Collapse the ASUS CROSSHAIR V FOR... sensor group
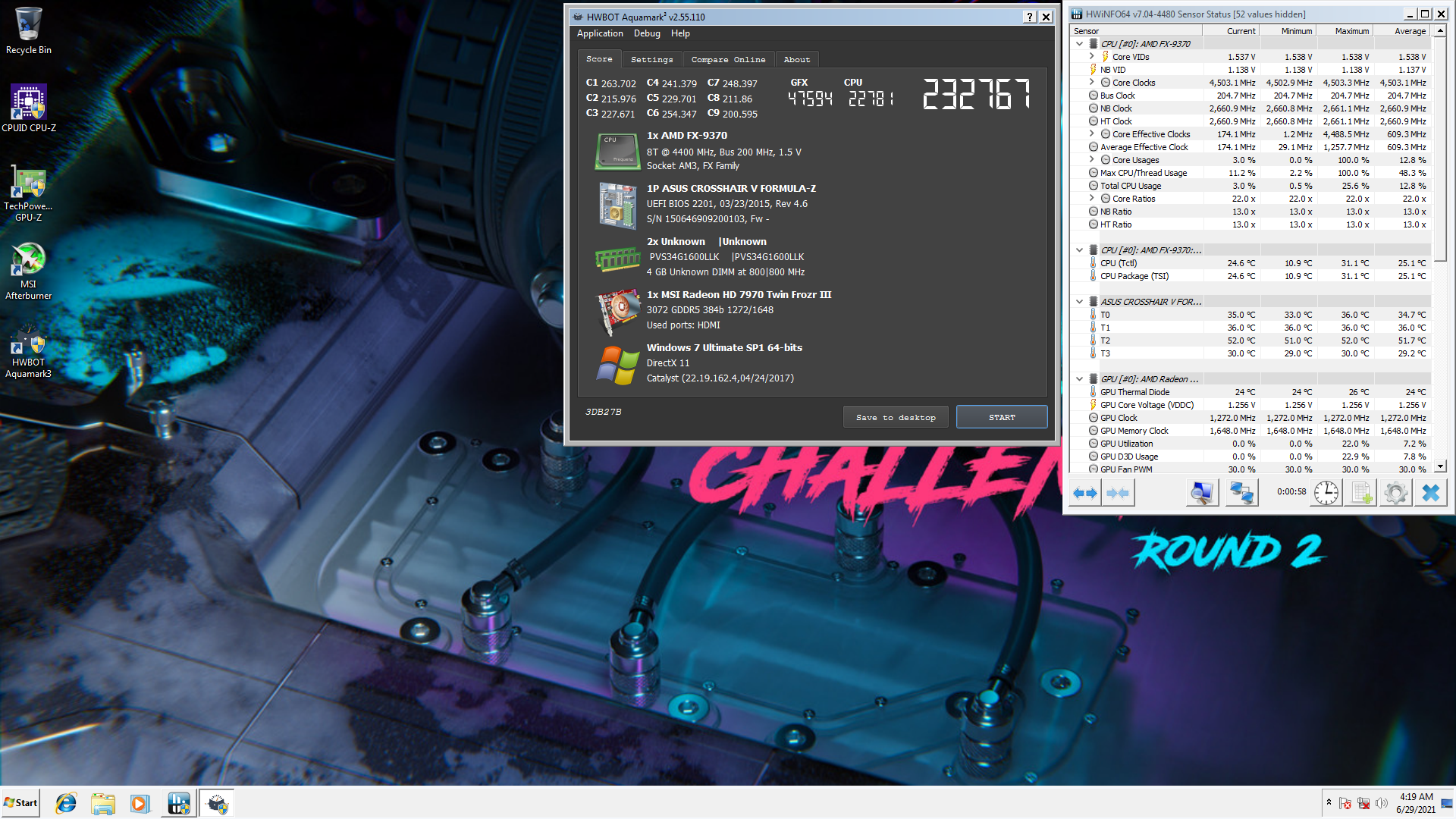 [1079, 302]
